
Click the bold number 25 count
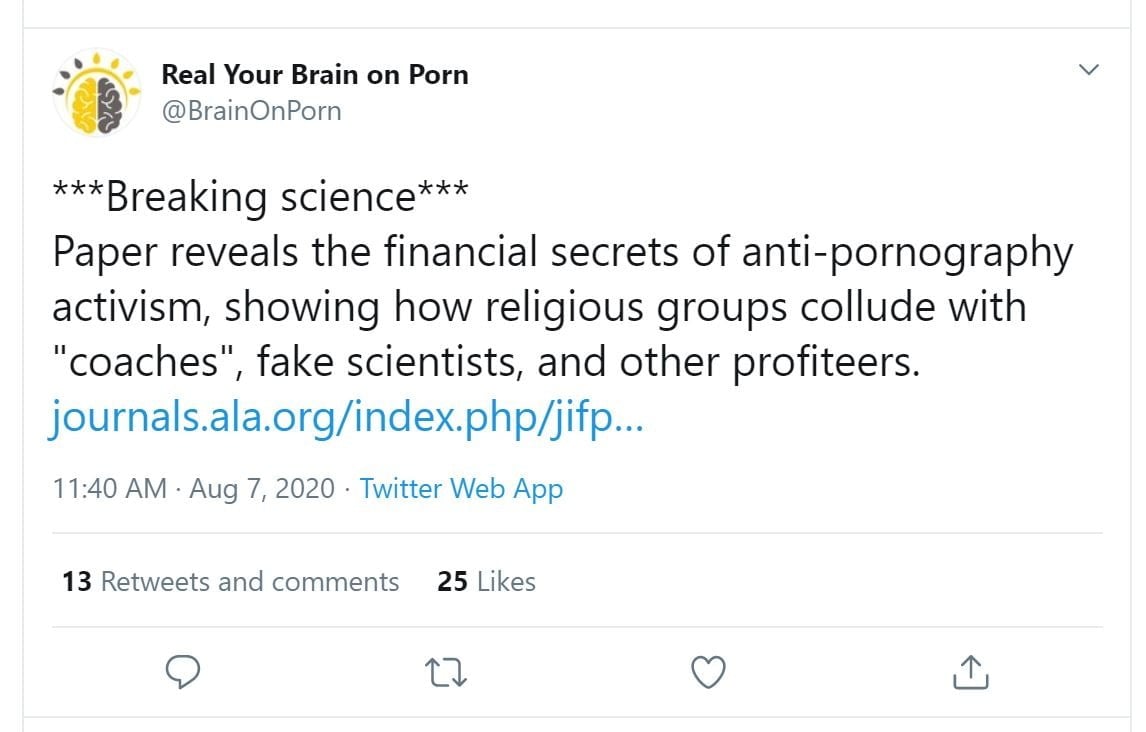click(x=452, y=582)
